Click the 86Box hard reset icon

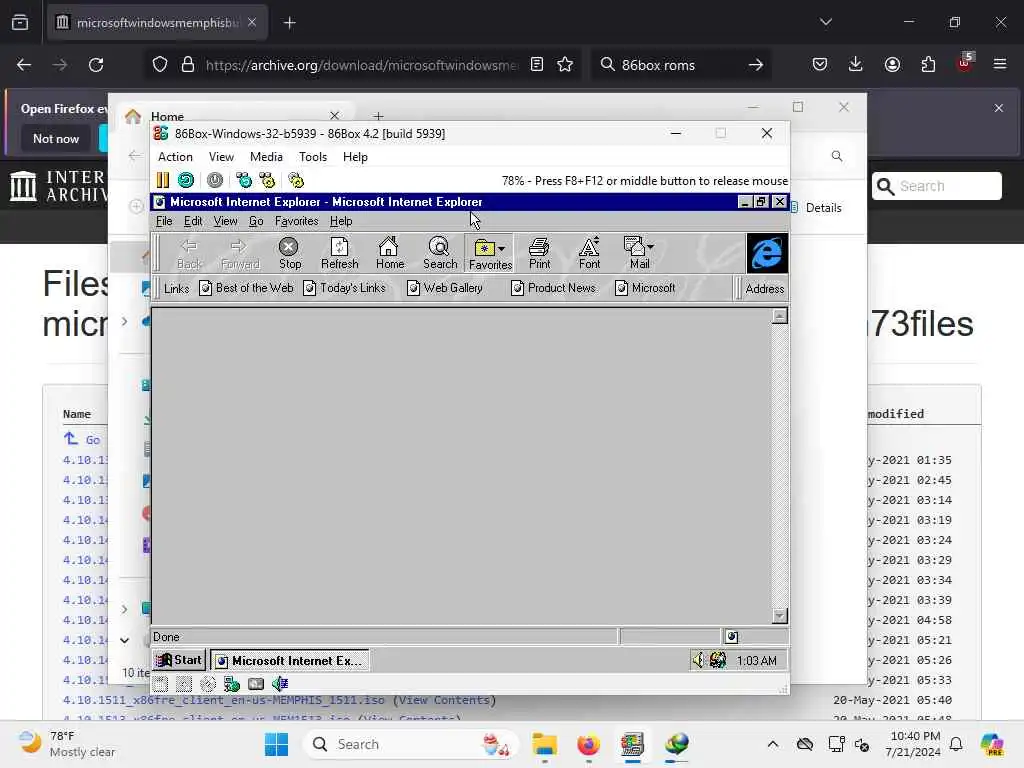(x=186, y=180)
